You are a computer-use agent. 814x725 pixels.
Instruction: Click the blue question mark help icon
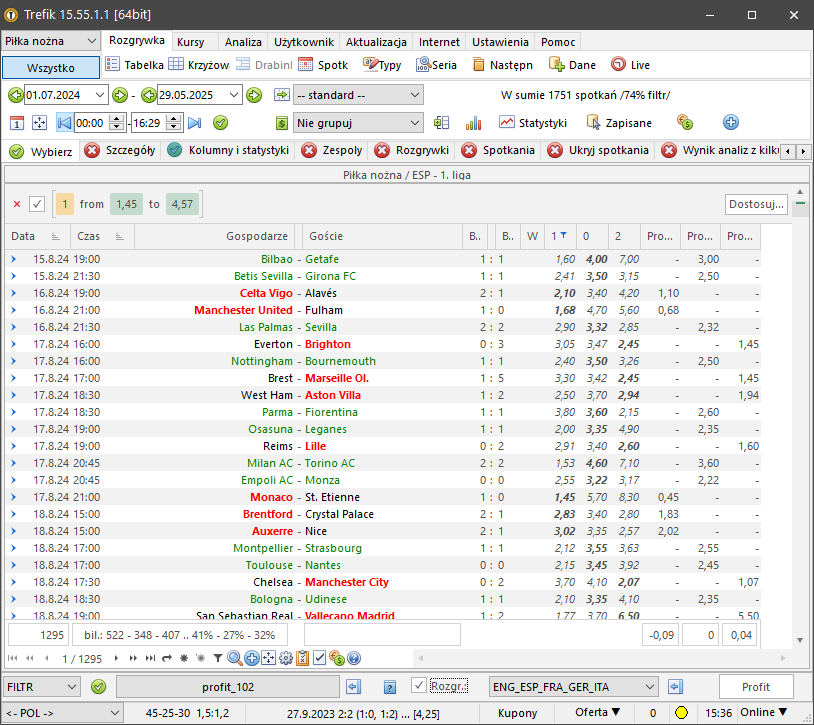pos(390,687)
